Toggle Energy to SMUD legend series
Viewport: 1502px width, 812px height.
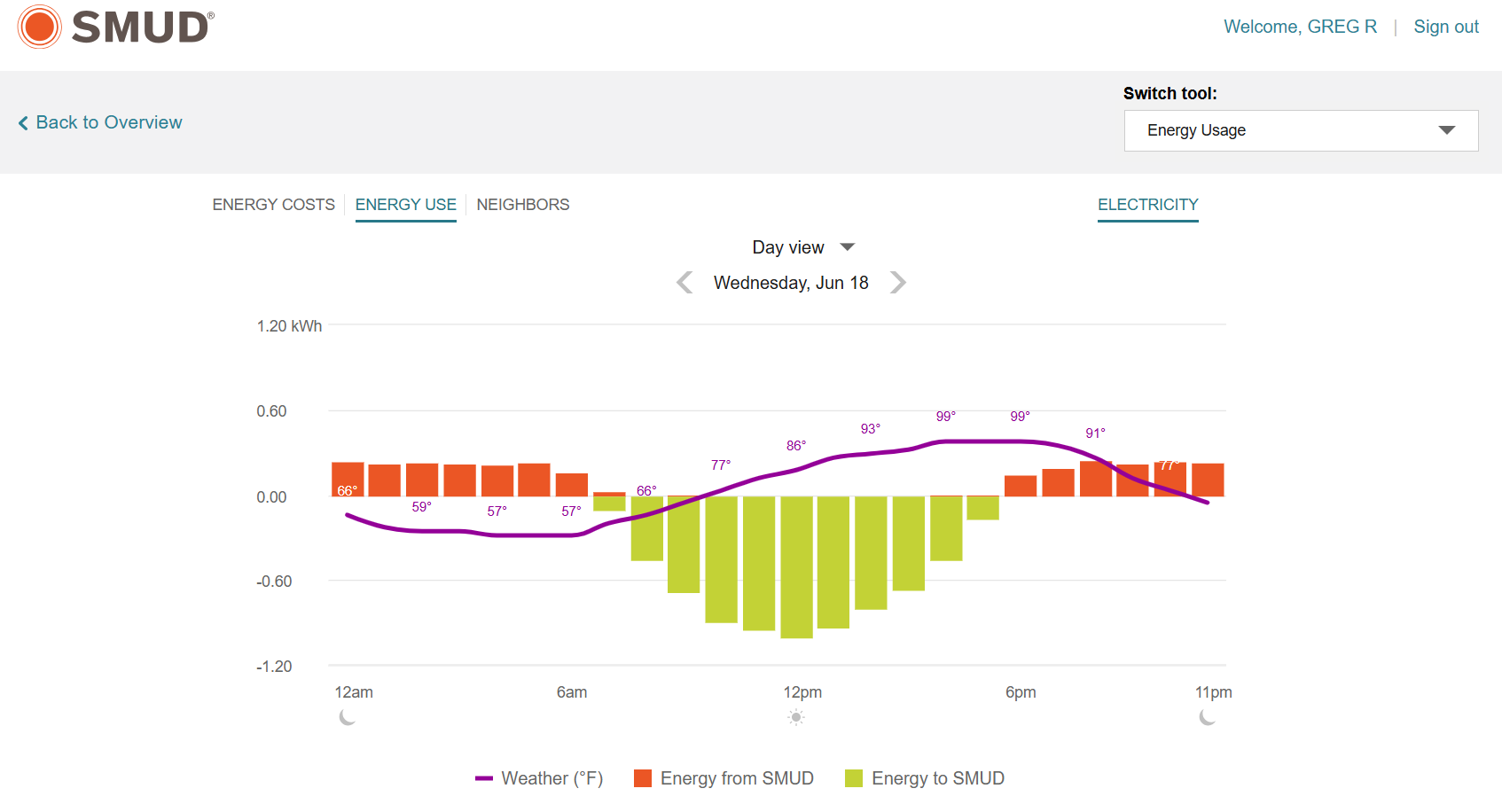(925, 778)
